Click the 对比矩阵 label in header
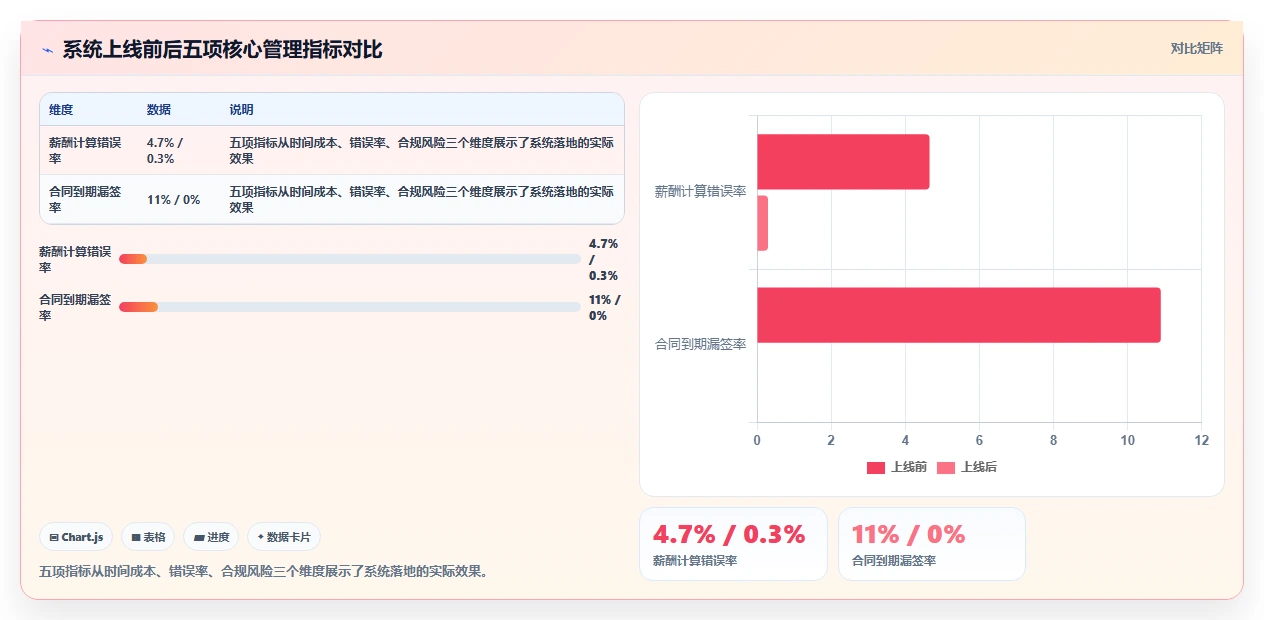The width and height of the screenshot is (1264, 620). pos(1196,48)
